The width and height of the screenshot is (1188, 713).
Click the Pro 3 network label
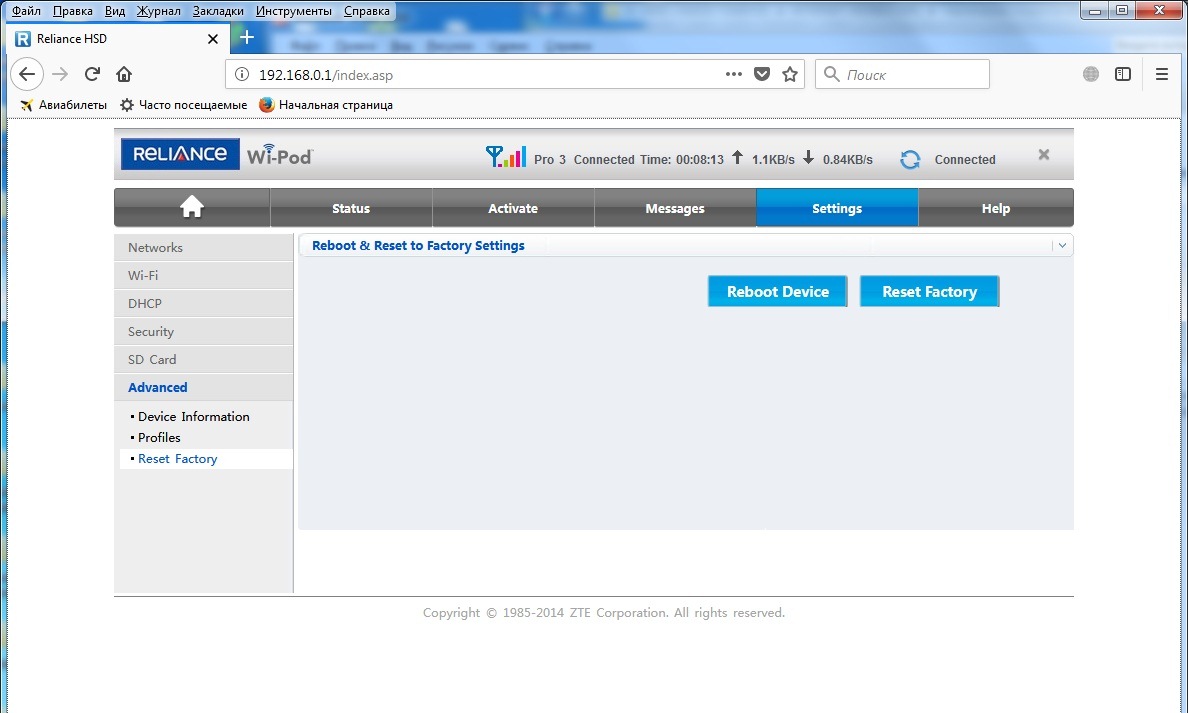coord(550,160)
